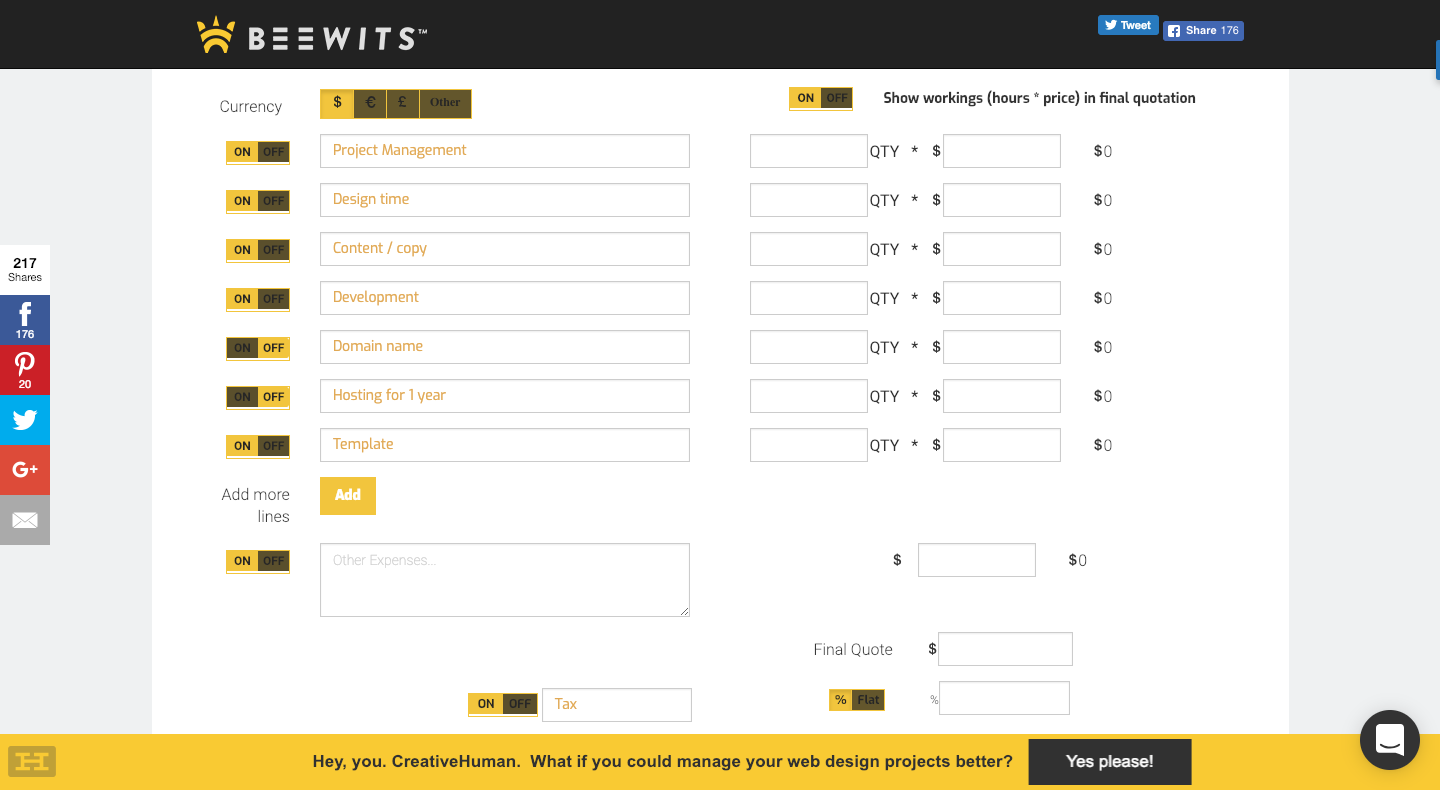This screenshot has height=790, width=1440.
Task: Click the icon in the yellow banner
Action: [x=32, y=762]
